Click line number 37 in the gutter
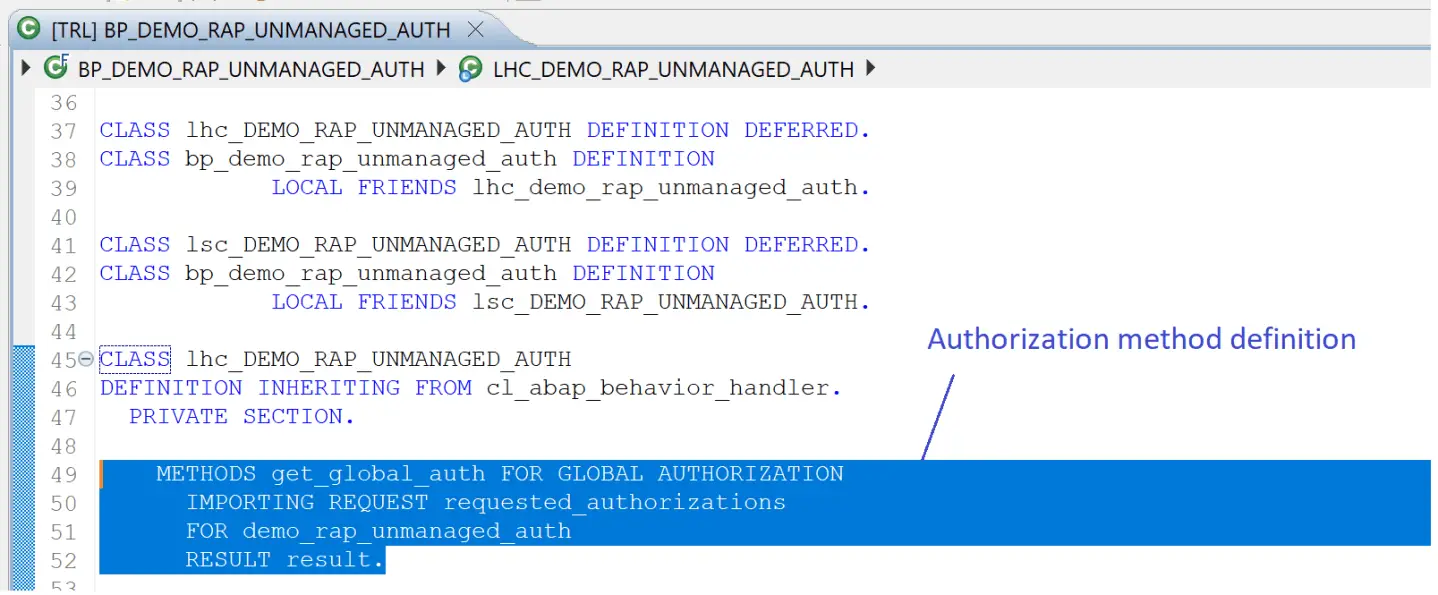Screen dimensions: 1438x595 [x=64, y=131]
